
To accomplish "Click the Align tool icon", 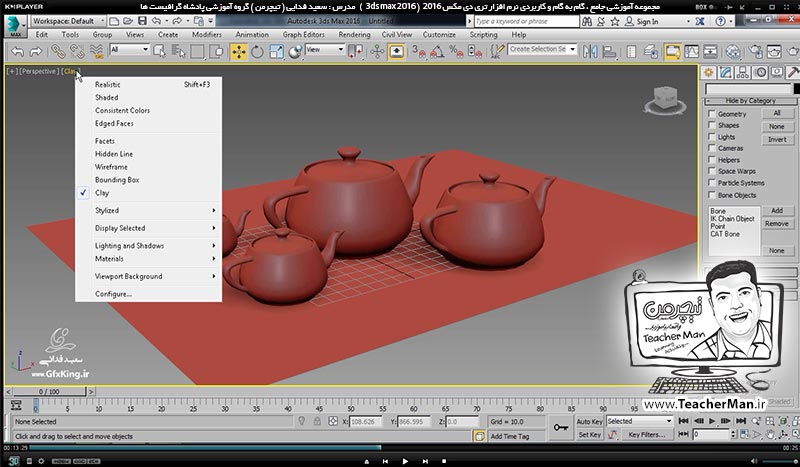I will point(609,51).
